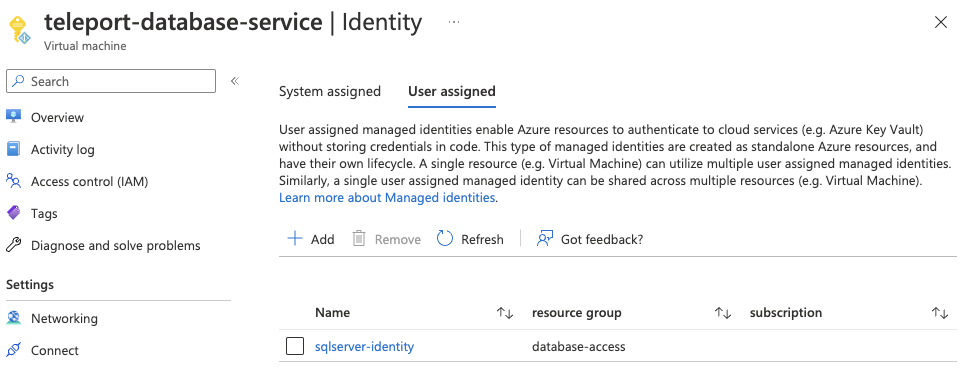
Task: Click the teleport-database-service title text
Action: (x=183, y=22)
